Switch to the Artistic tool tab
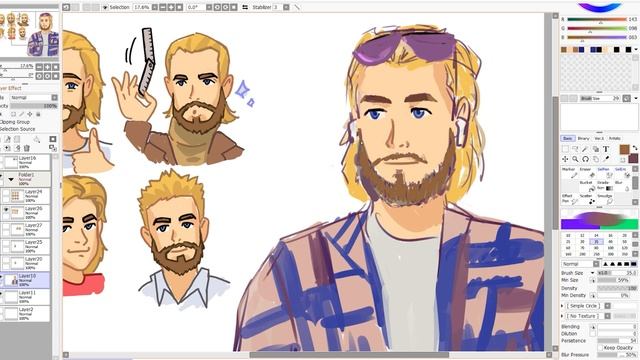The height and width of the screenshot is (360, 640). [615, 138]
